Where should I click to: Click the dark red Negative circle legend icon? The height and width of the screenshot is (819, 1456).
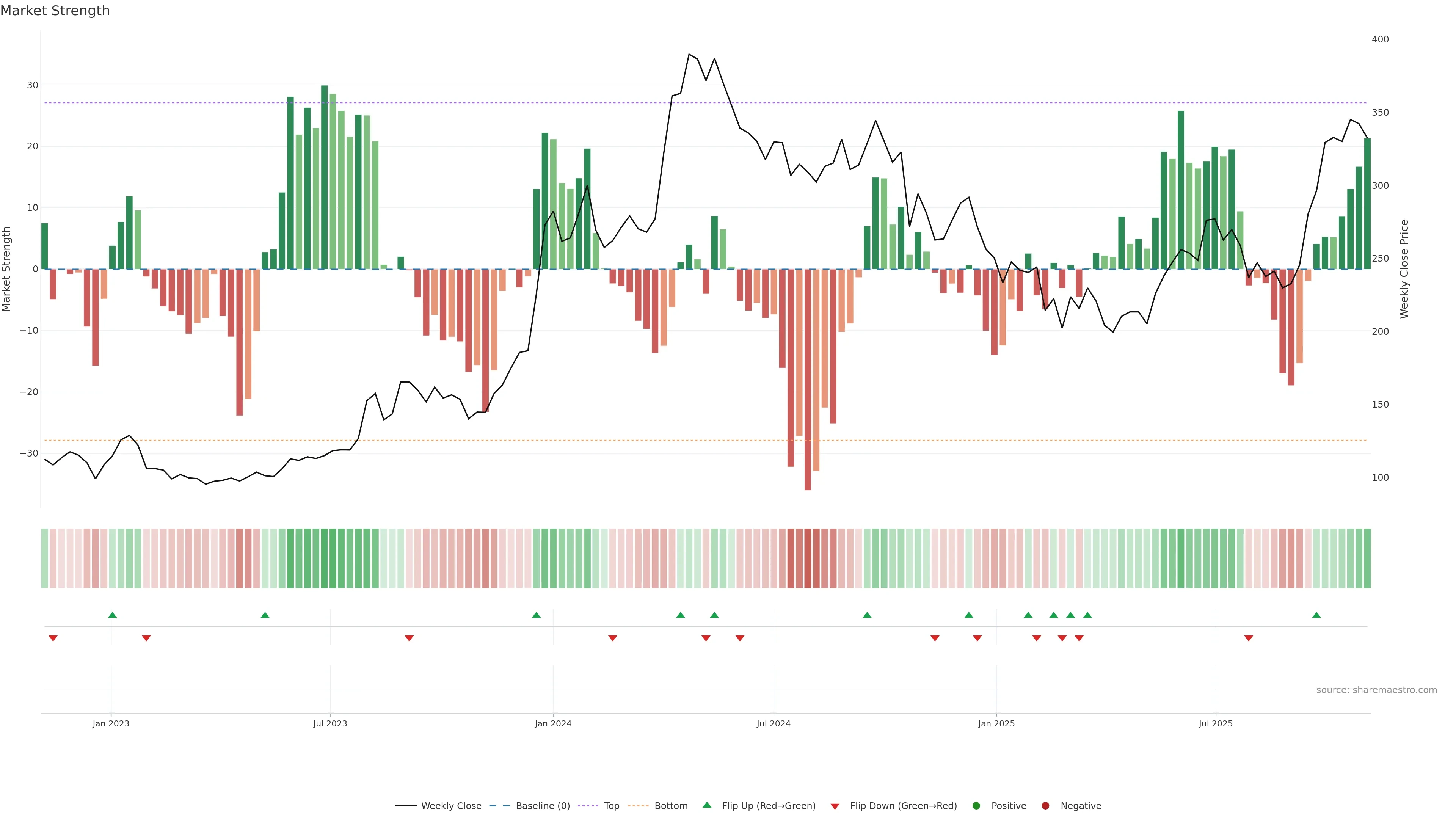coord(1045,805)
